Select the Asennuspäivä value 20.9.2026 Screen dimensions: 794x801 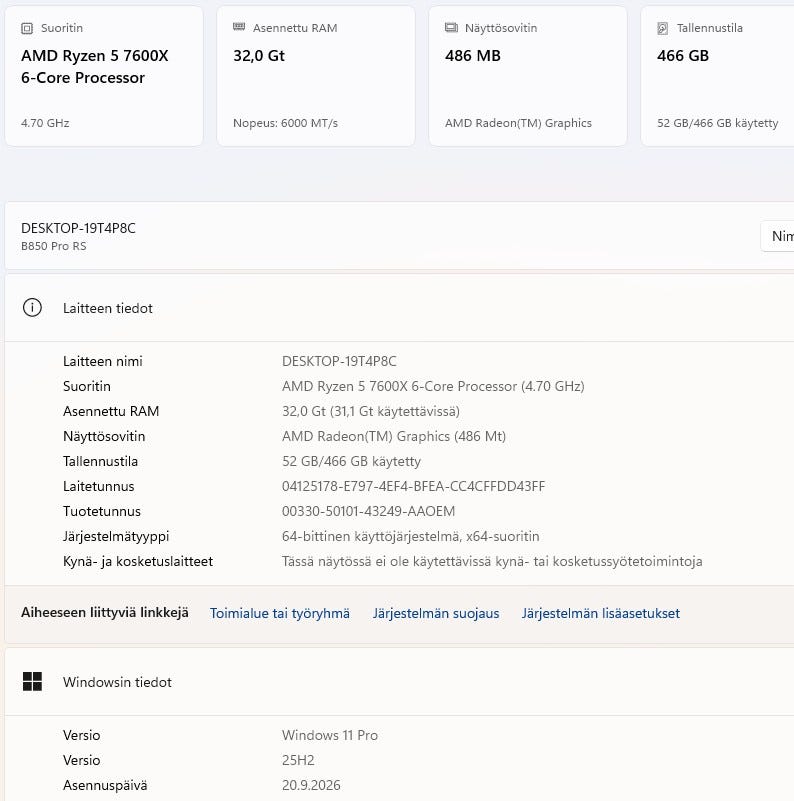pyautogui.click(x=311, y=785)
